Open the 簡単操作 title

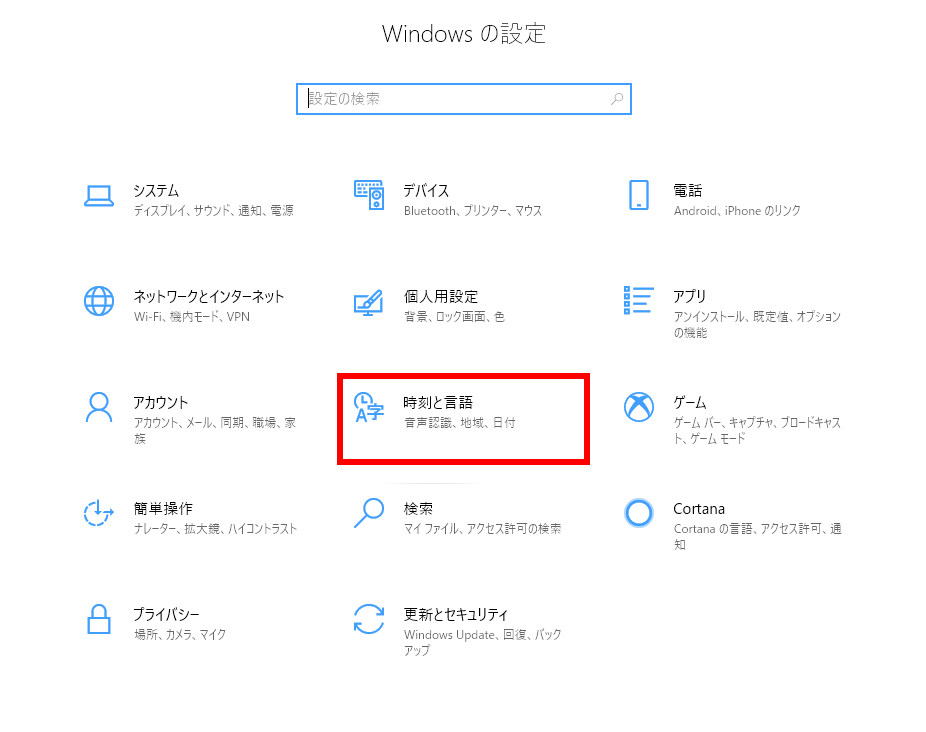(163, 508)
